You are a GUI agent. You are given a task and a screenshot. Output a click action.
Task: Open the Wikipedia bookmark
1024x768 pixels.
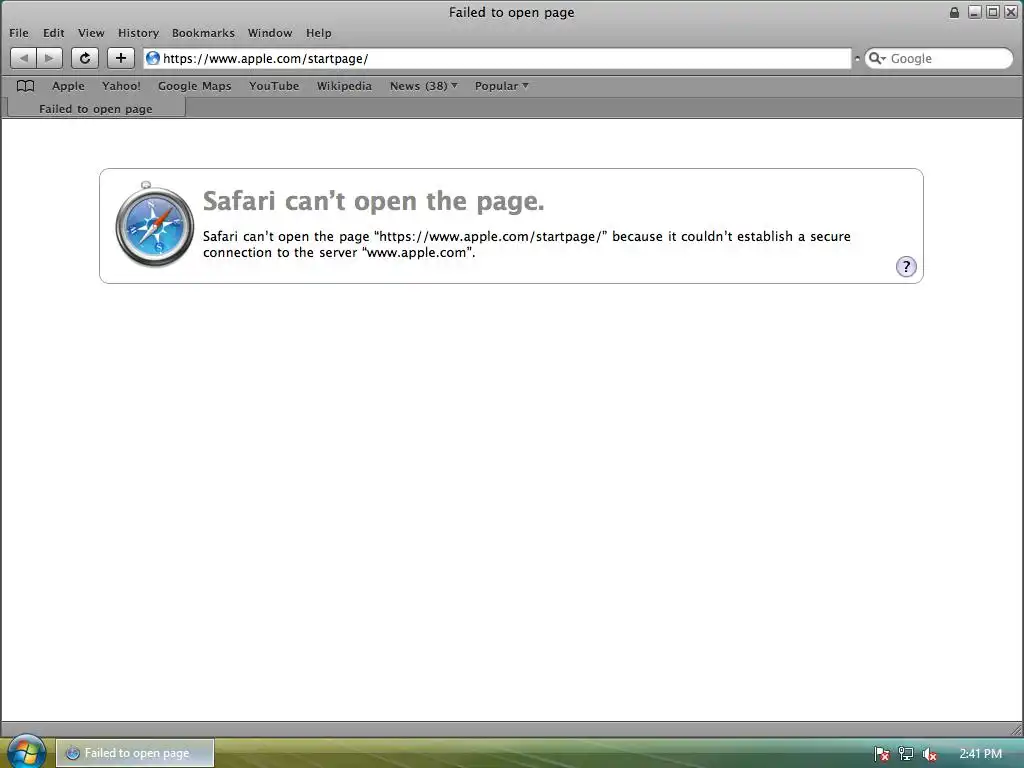click(344, 86)
